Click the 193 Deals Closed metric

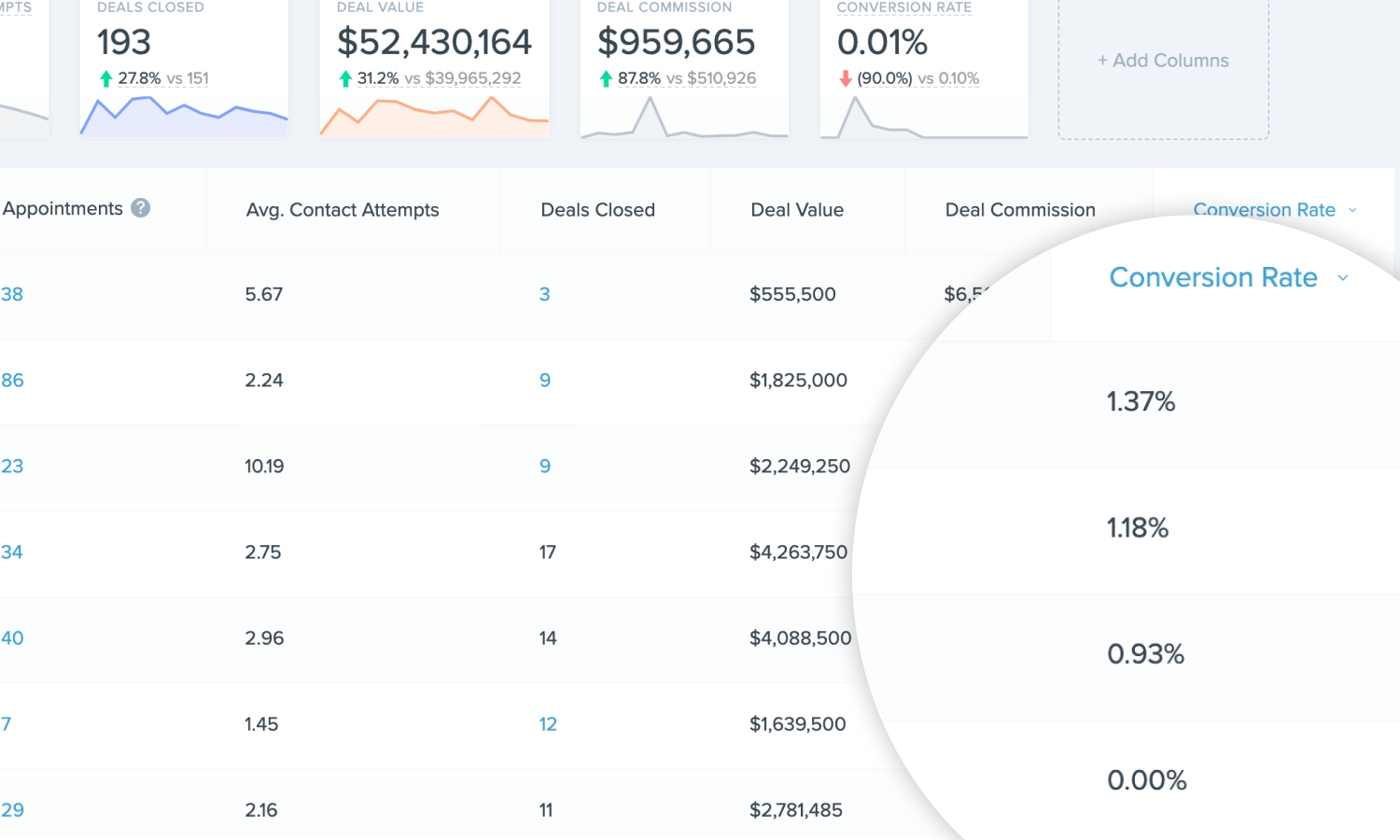[123, 42]
